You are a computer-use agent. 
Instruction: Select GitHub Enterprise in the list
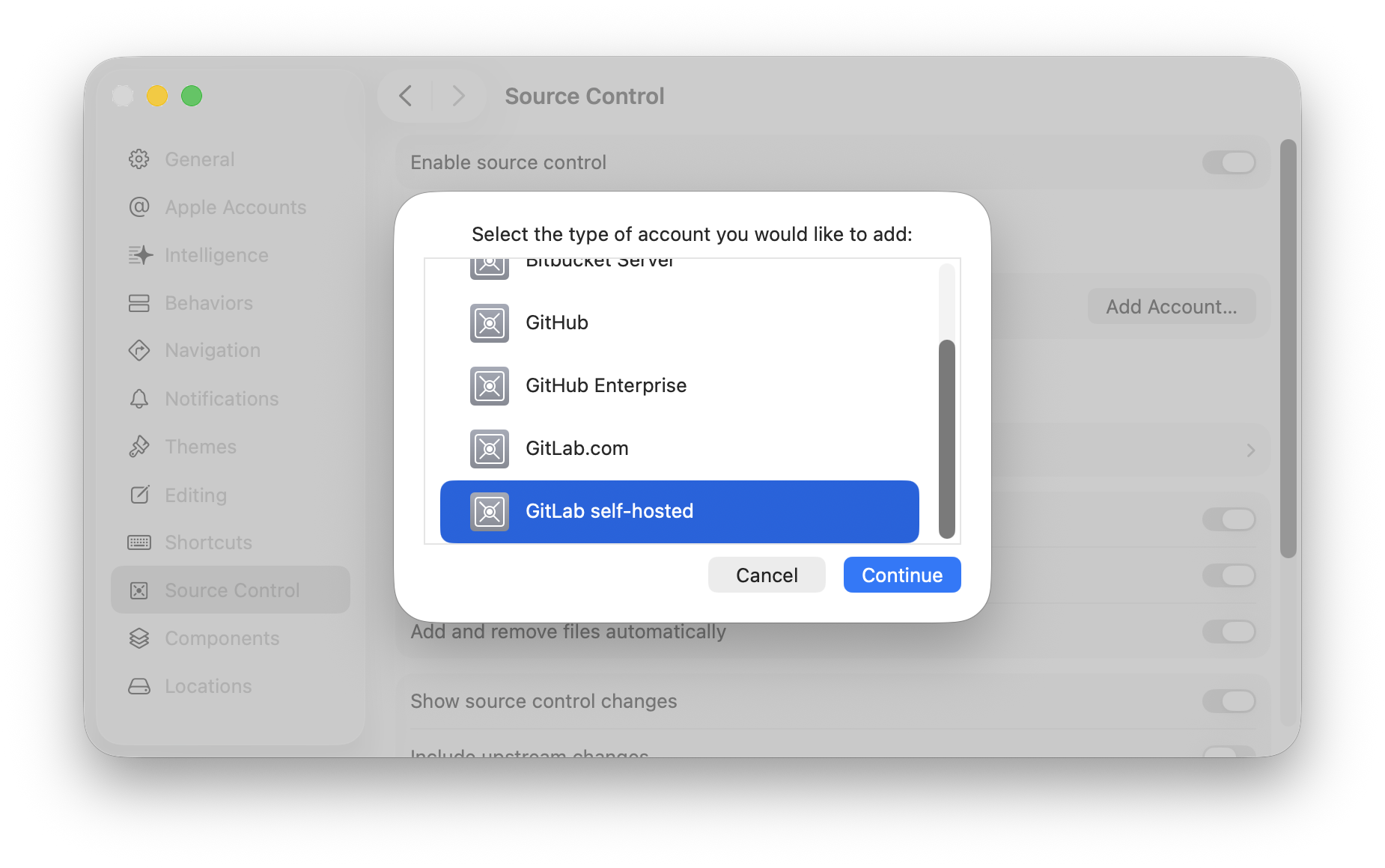pos(605,386)
